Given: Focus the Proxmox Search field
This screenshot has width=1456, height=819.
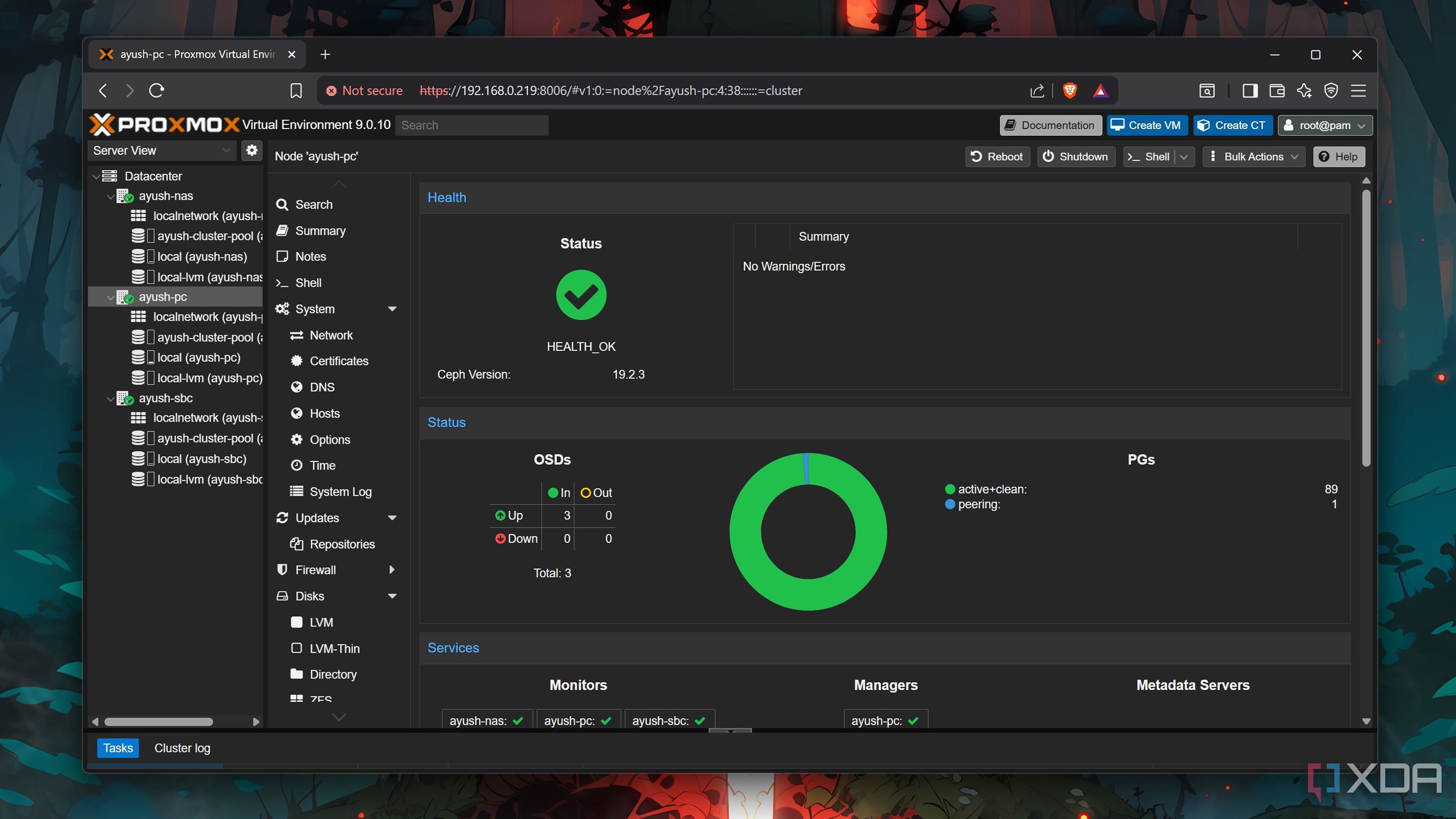Looking at the screenshot, I should point(472,126).
